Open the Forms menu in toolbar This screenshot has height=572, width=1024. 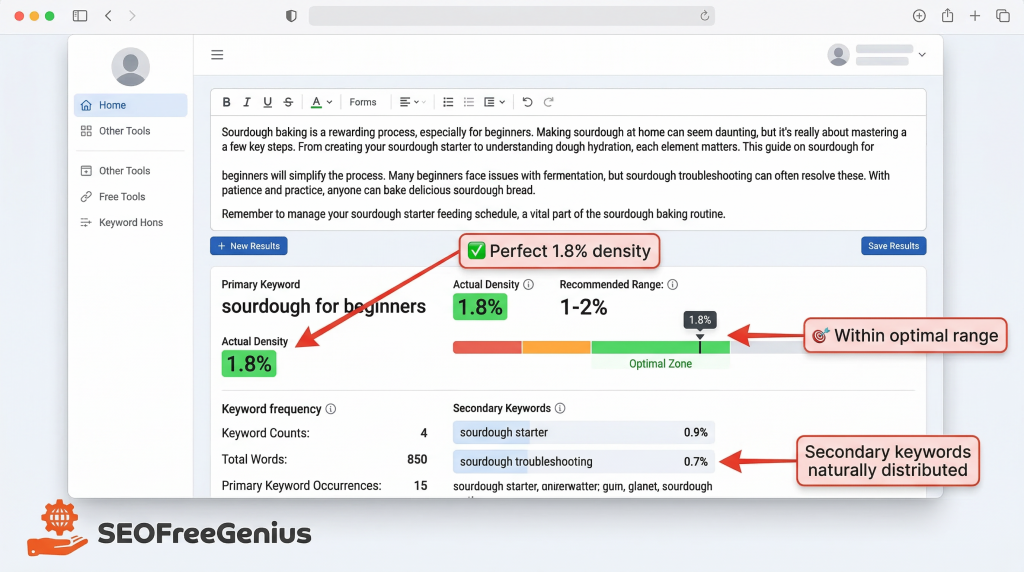[x=362, y=102]
